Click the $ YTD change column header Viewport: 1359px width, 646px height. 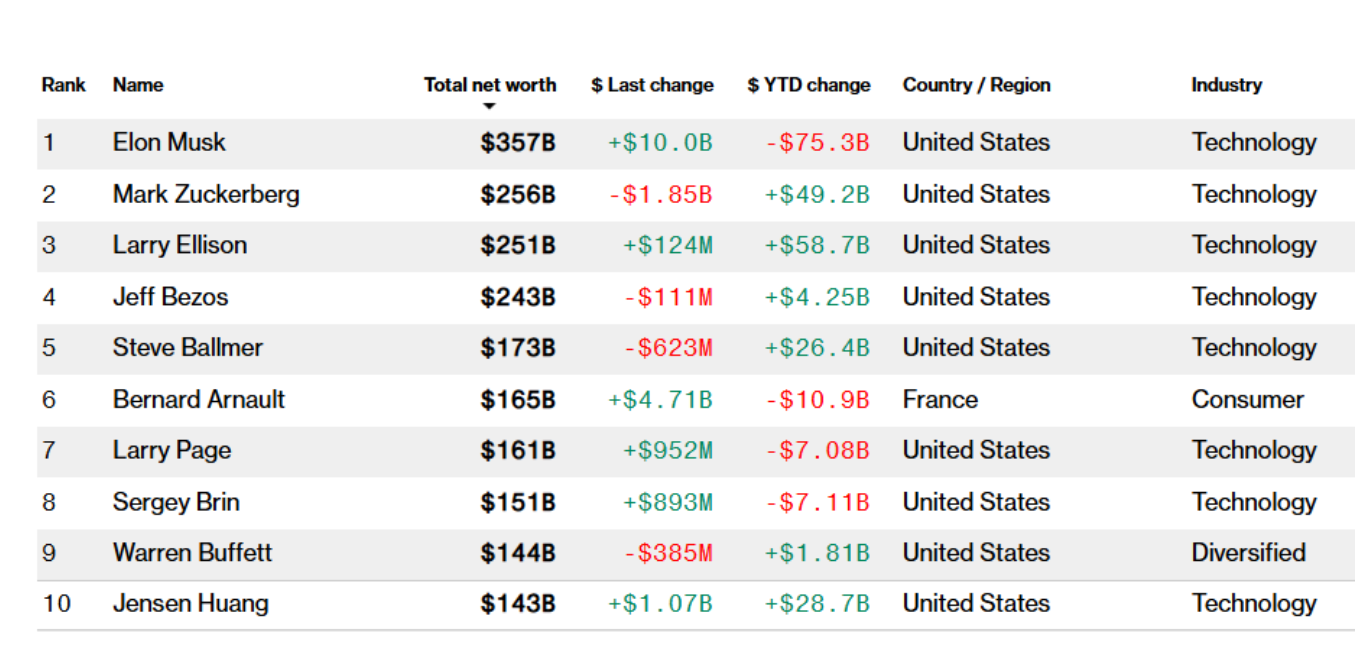coord(809,85)
